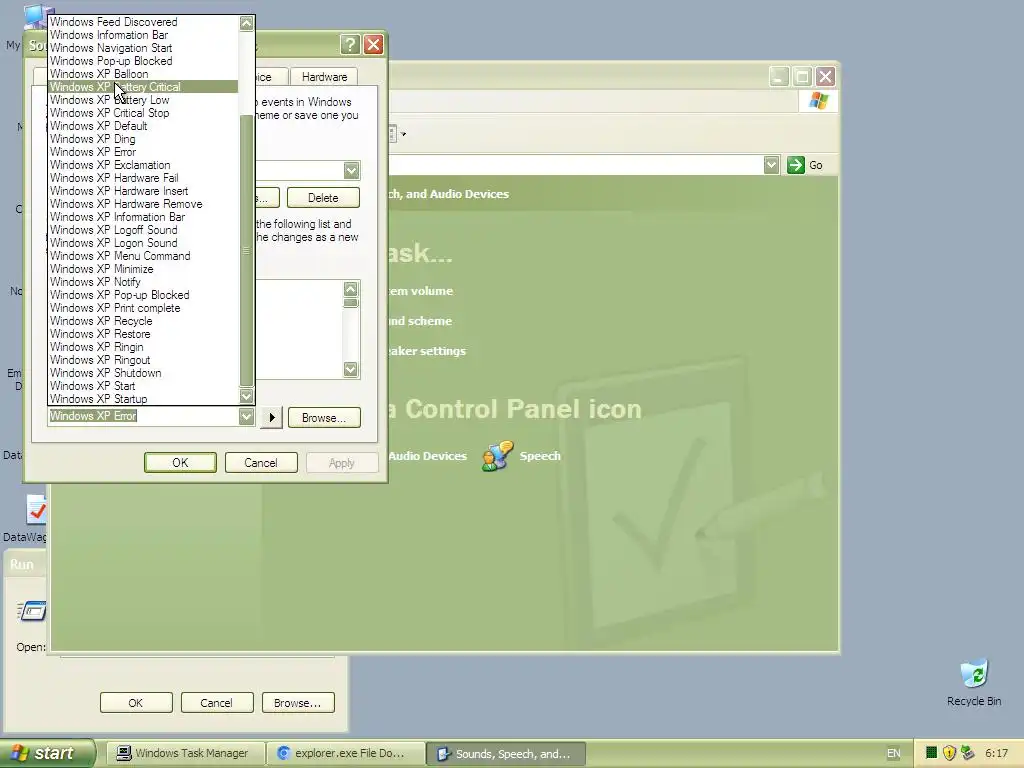This screenshot has width=1024, height=768.
Task: Choose Windows XP Hardware Insert
Action: point(143,191)
